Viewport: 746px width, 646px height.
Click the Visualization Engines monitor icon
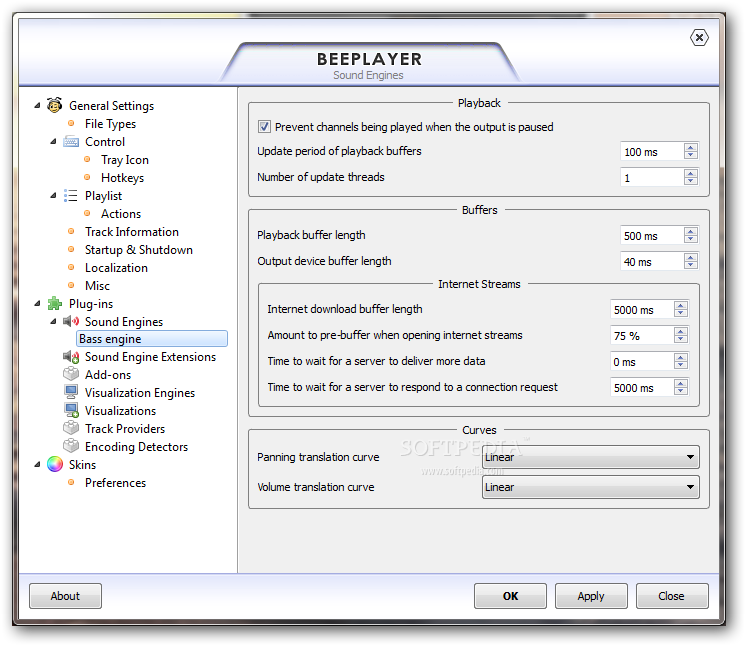tap(71, 392)
